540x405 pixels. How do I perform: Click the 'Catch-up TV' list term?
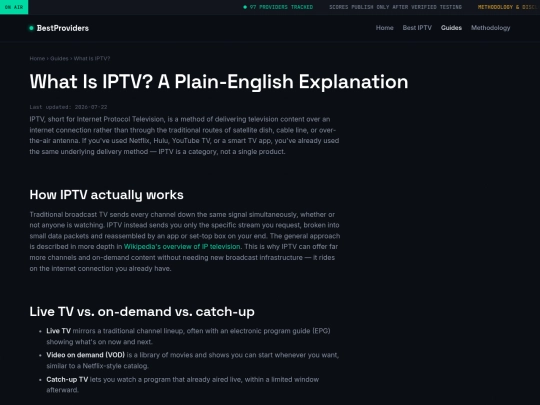click(x=67, y=380)
